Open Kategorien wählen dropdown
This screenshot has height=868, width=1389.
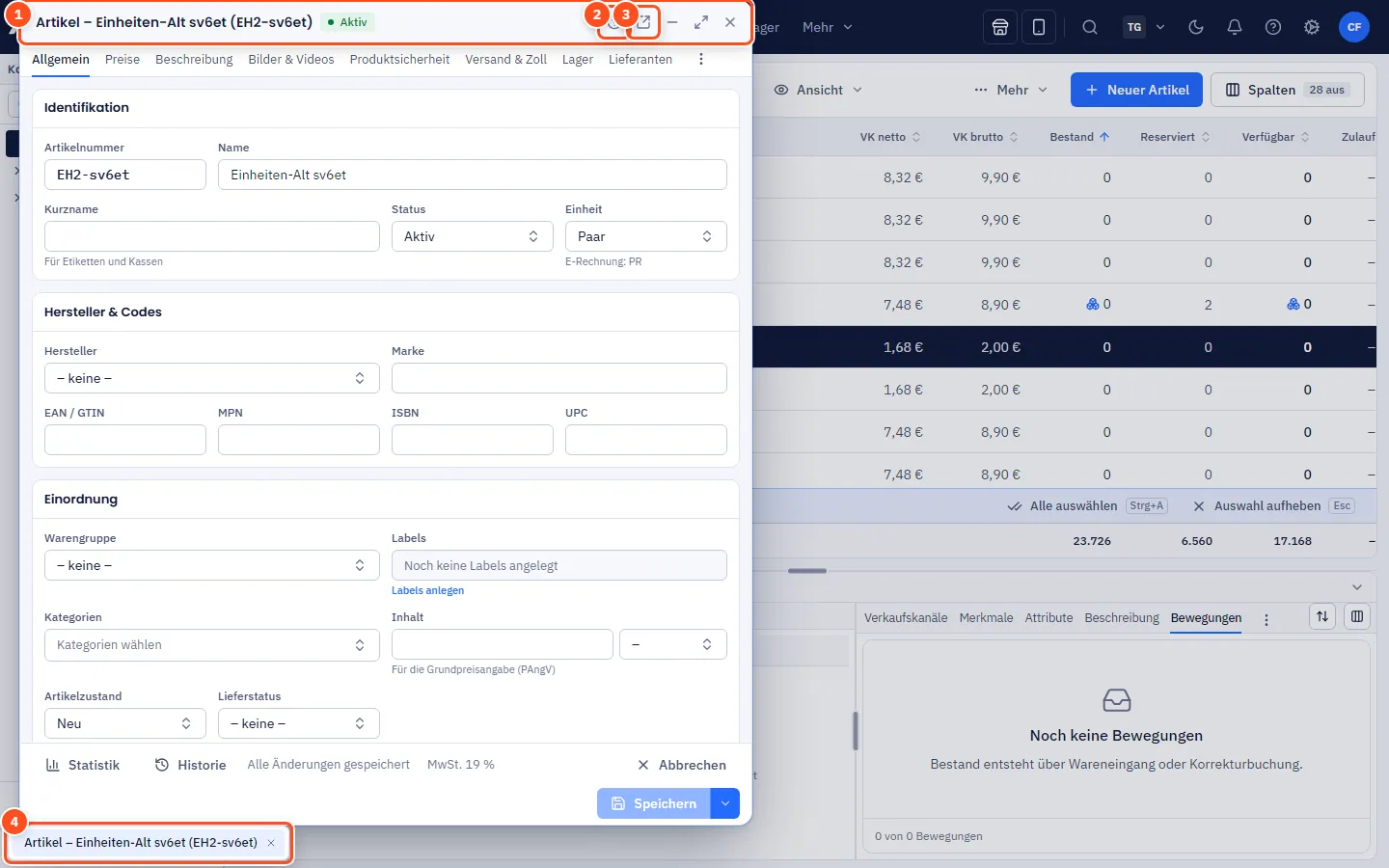pyautogui.click(x=212, y=644)
